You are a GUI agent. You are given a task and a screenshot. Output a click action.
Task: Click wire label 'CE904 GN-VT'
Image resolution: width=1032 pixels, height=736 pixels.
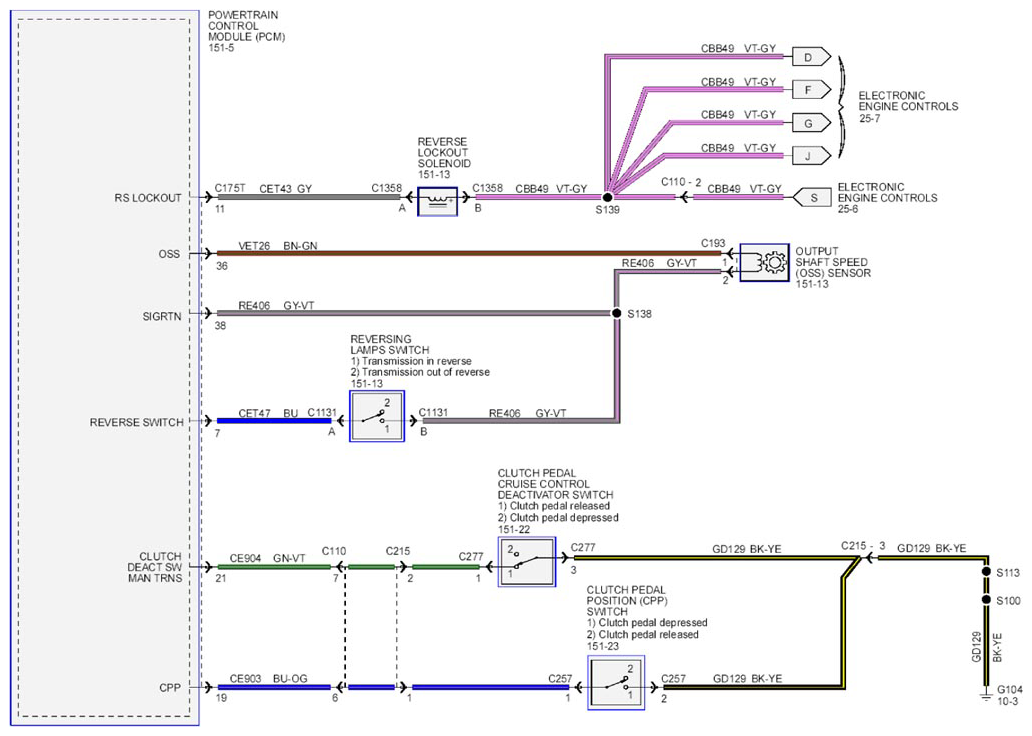(x=268, y=558)
